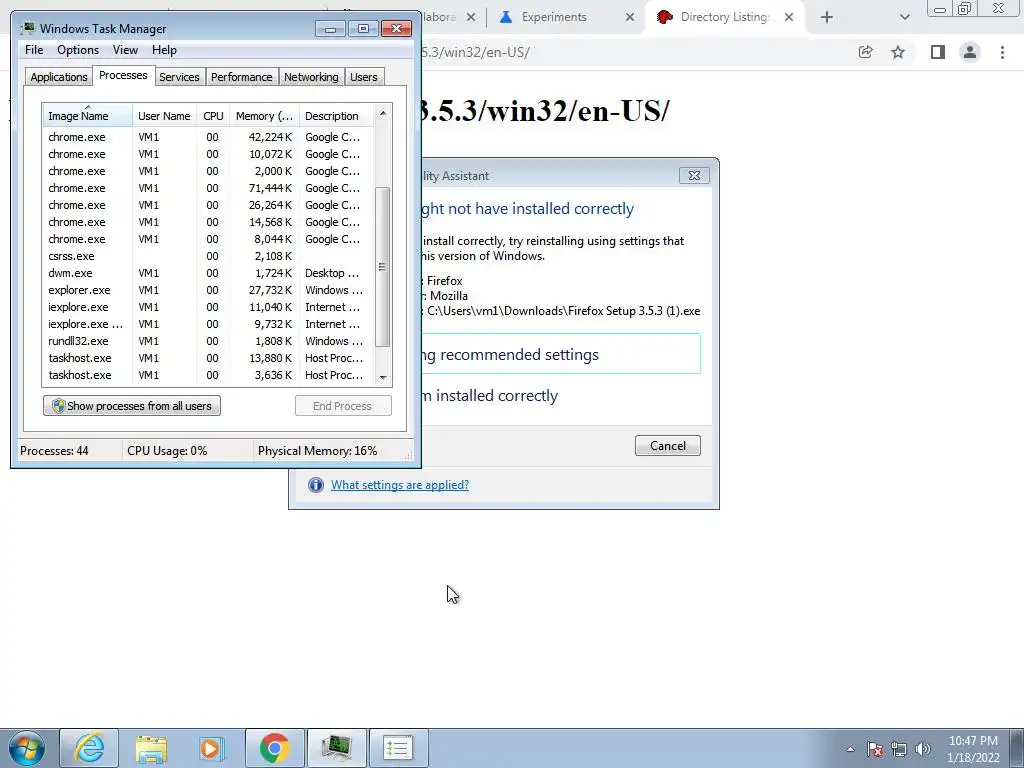Close the Directory Listing tab
This screenshot has height=768, width=1024.
789,17
